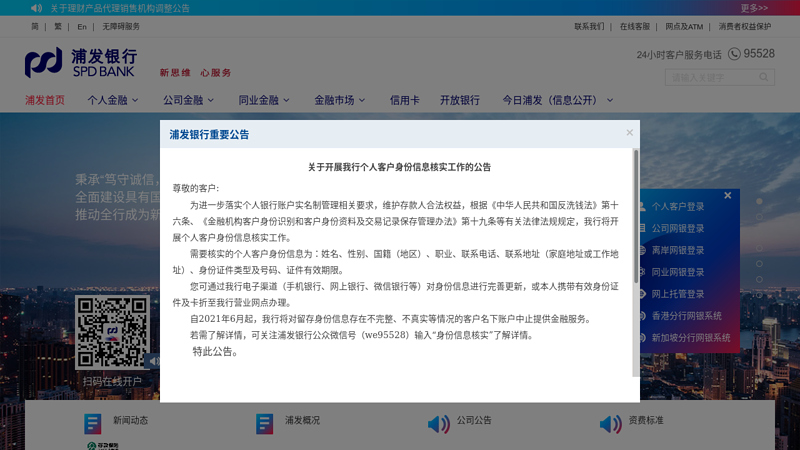Click dialog title 浦发银行重要公告
Image resolution: width=800 pixels, height=450 pixels.
[x=209, y=135]
